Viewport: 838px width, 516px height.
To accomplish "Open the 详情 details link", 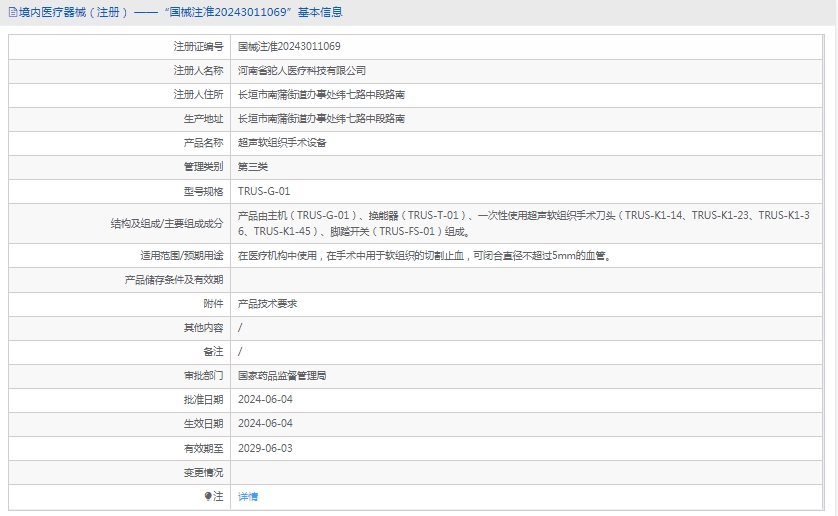I will pyautogui.click(x=248, y=496).
